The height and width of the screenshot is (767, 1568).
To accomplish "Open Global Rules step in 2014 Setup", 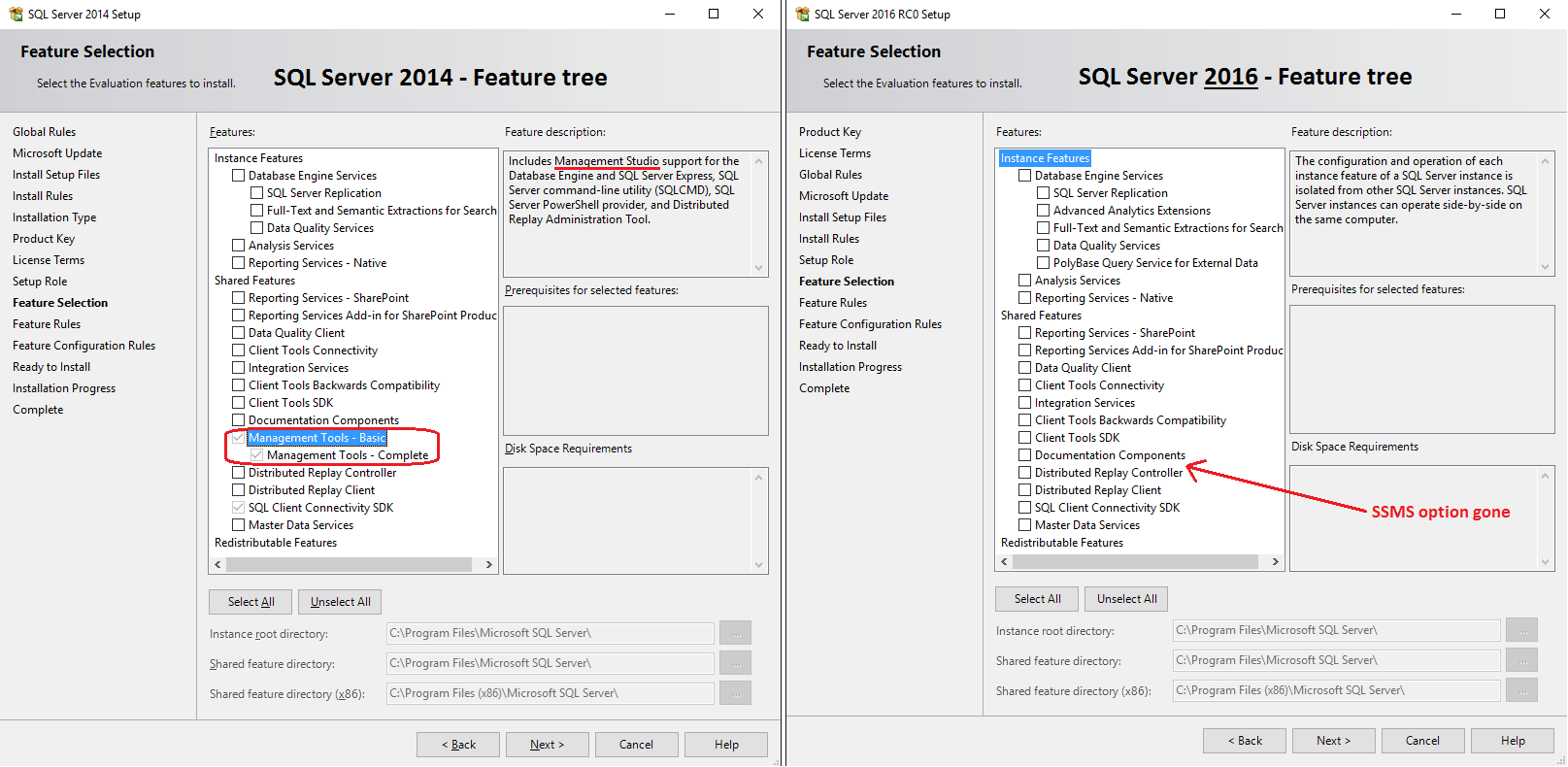I will point(45,132).
